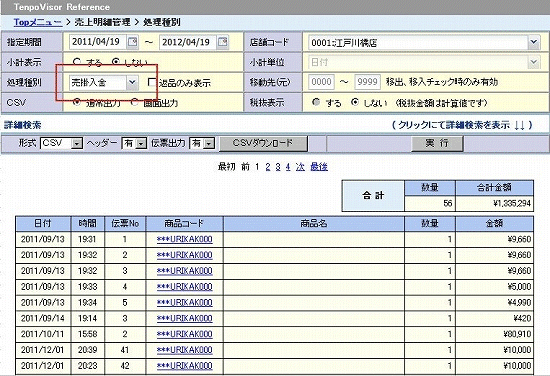
Task: Open product code link in the ¥80,910 row
Action: tap(185, 334)
